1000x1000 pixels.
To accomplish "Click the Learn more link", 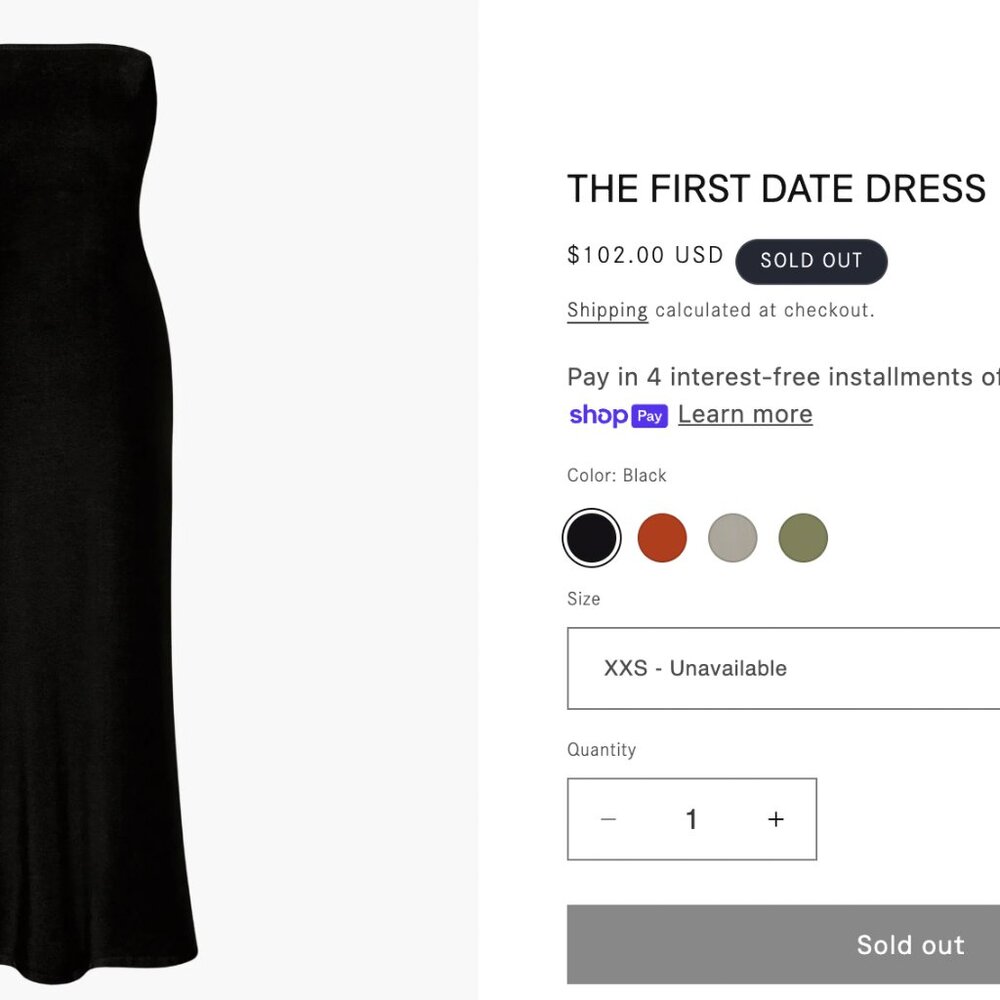I will tap(744, 413).
